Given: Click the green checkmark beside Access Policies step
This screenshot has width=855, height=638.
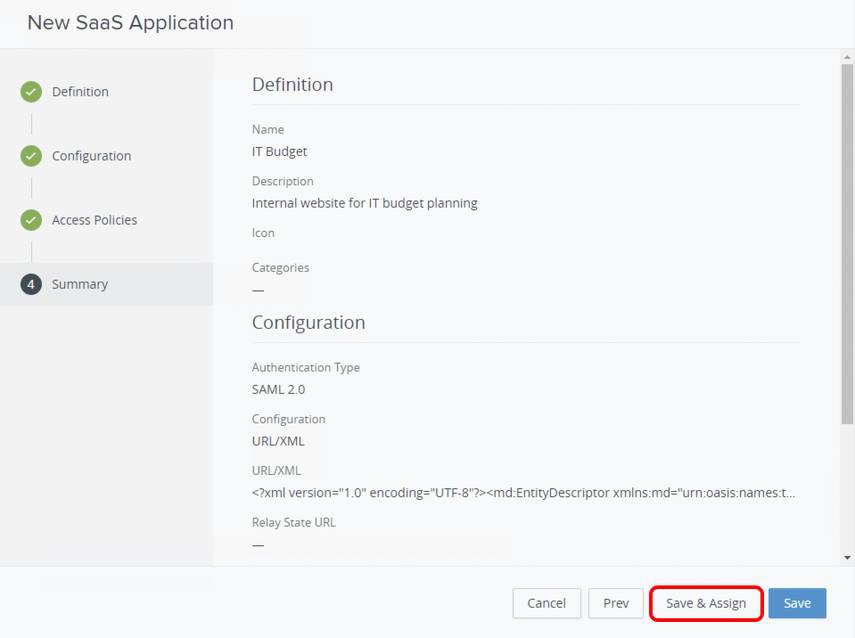Looking at the screenshot, I should click(x=30, y=219).
